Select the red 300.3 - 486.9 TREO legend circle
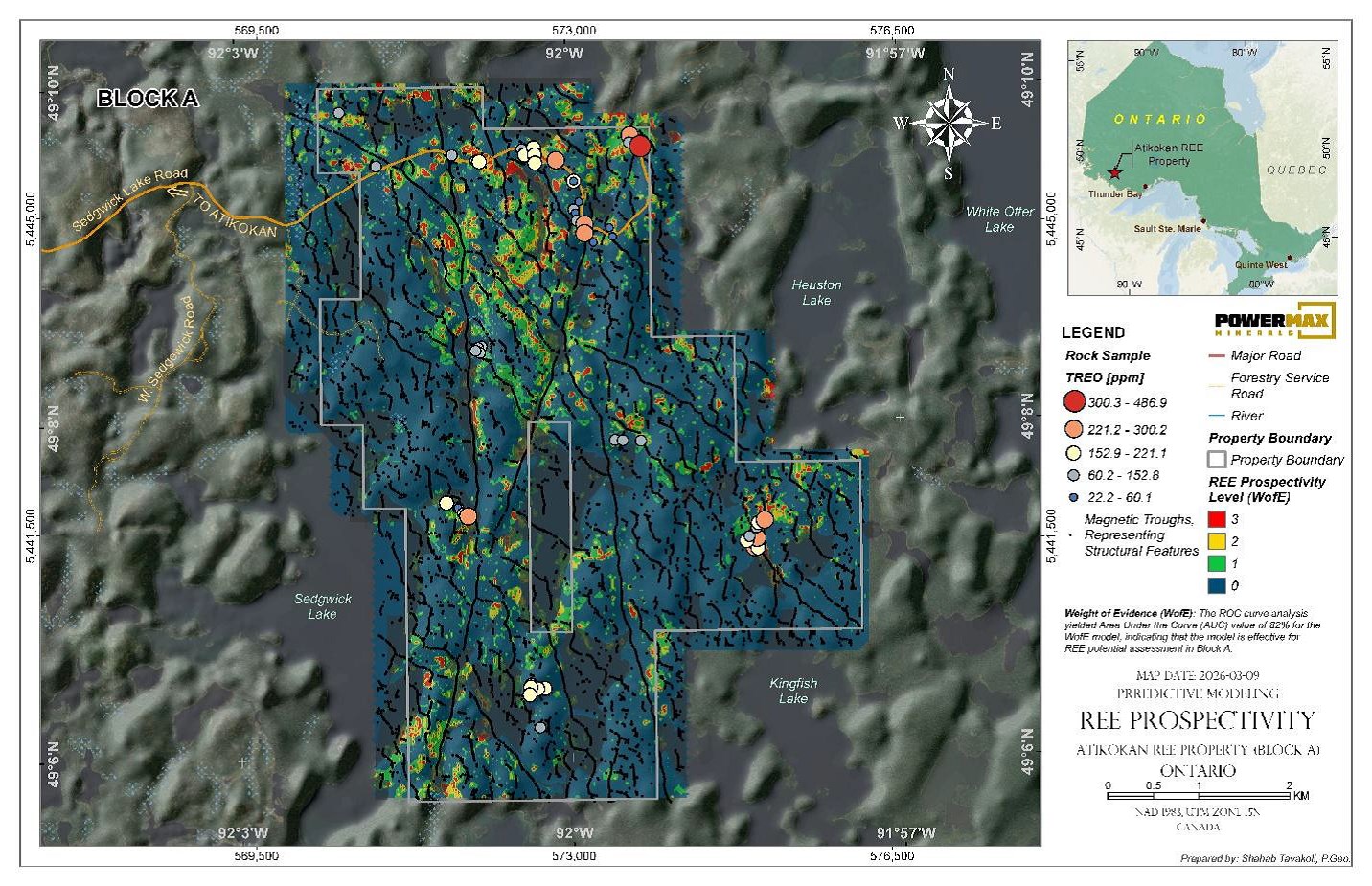The image size is (1372, 886). pyautogui.click(x=1074, y=402)
